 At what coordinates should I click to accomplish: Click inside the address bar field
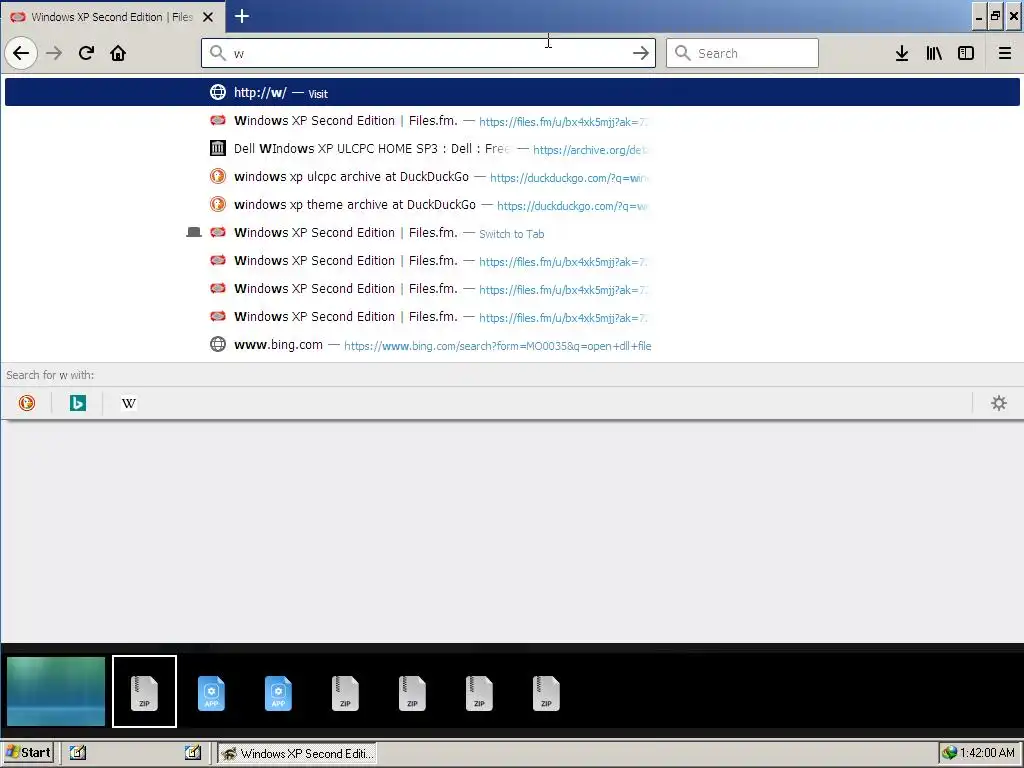coord(428,53)
